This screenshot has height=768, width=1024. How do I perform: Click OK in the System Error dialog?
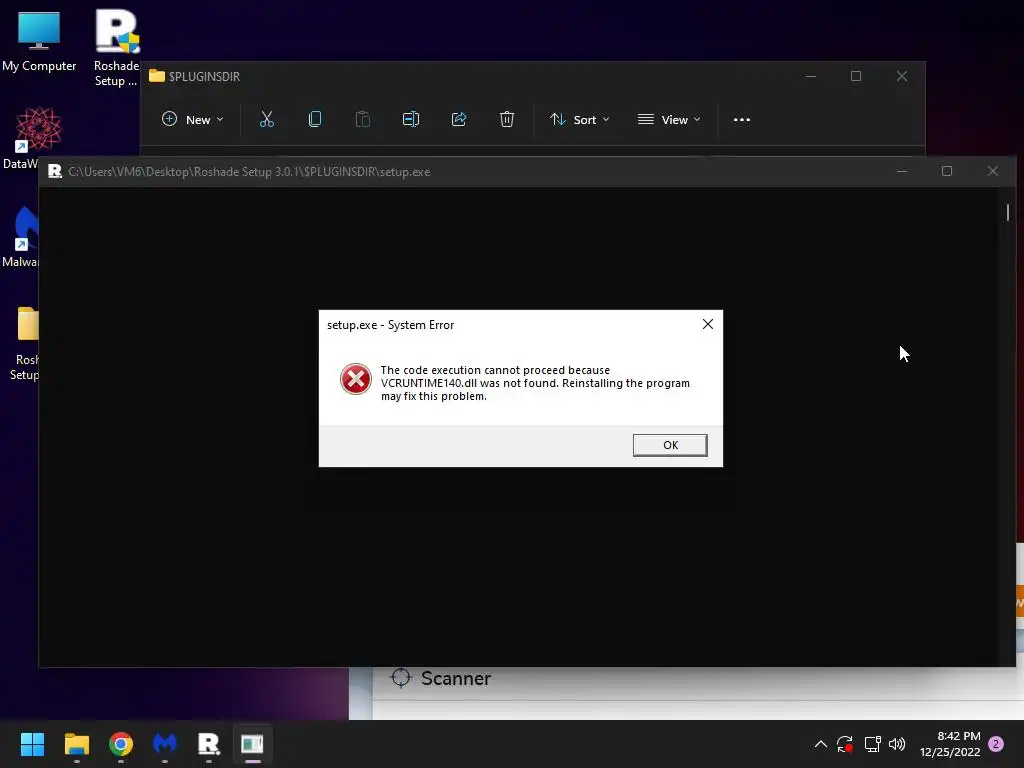click(x=669, y=445)
